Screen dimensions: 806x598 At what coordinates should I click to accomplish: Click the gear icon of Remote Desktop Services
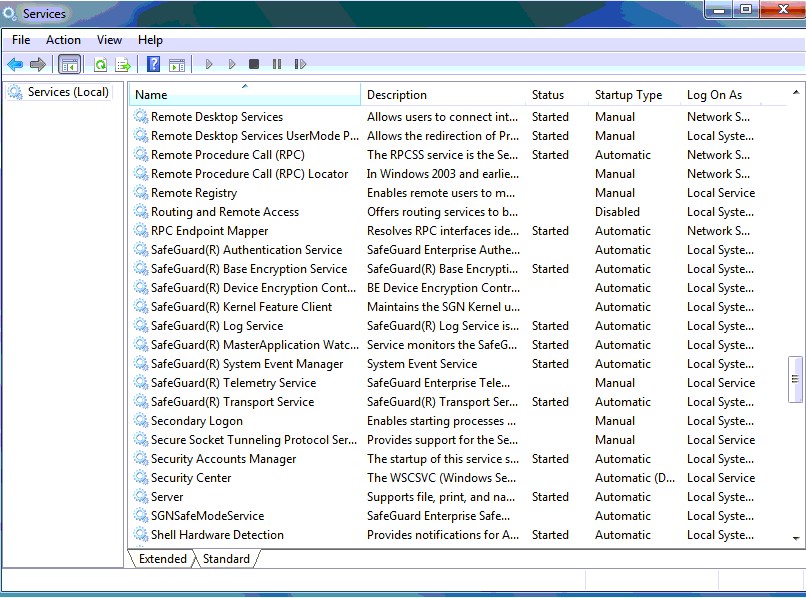(x=141, y=117)
